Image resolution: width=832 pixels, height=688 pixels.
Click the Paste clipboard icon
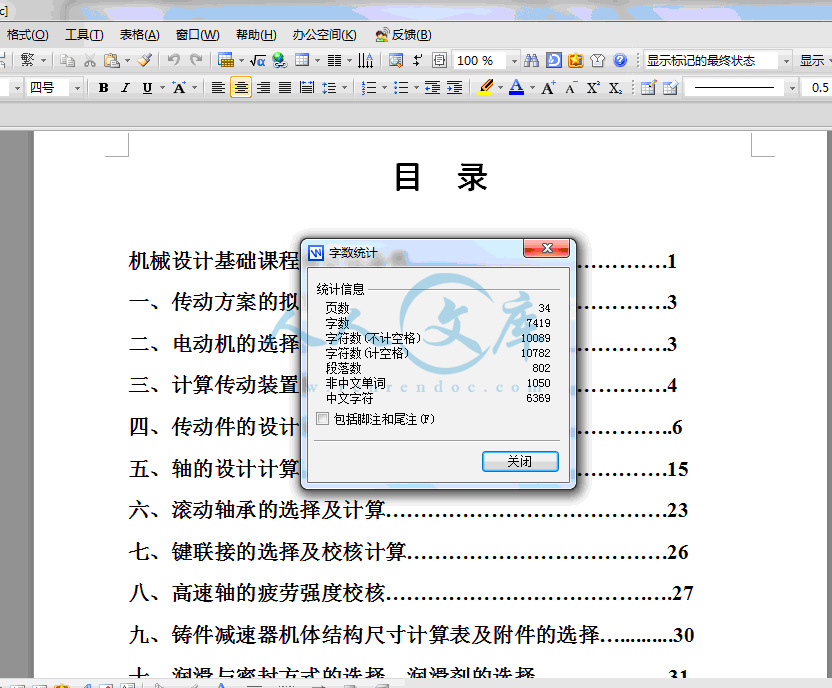pos(111,60)
